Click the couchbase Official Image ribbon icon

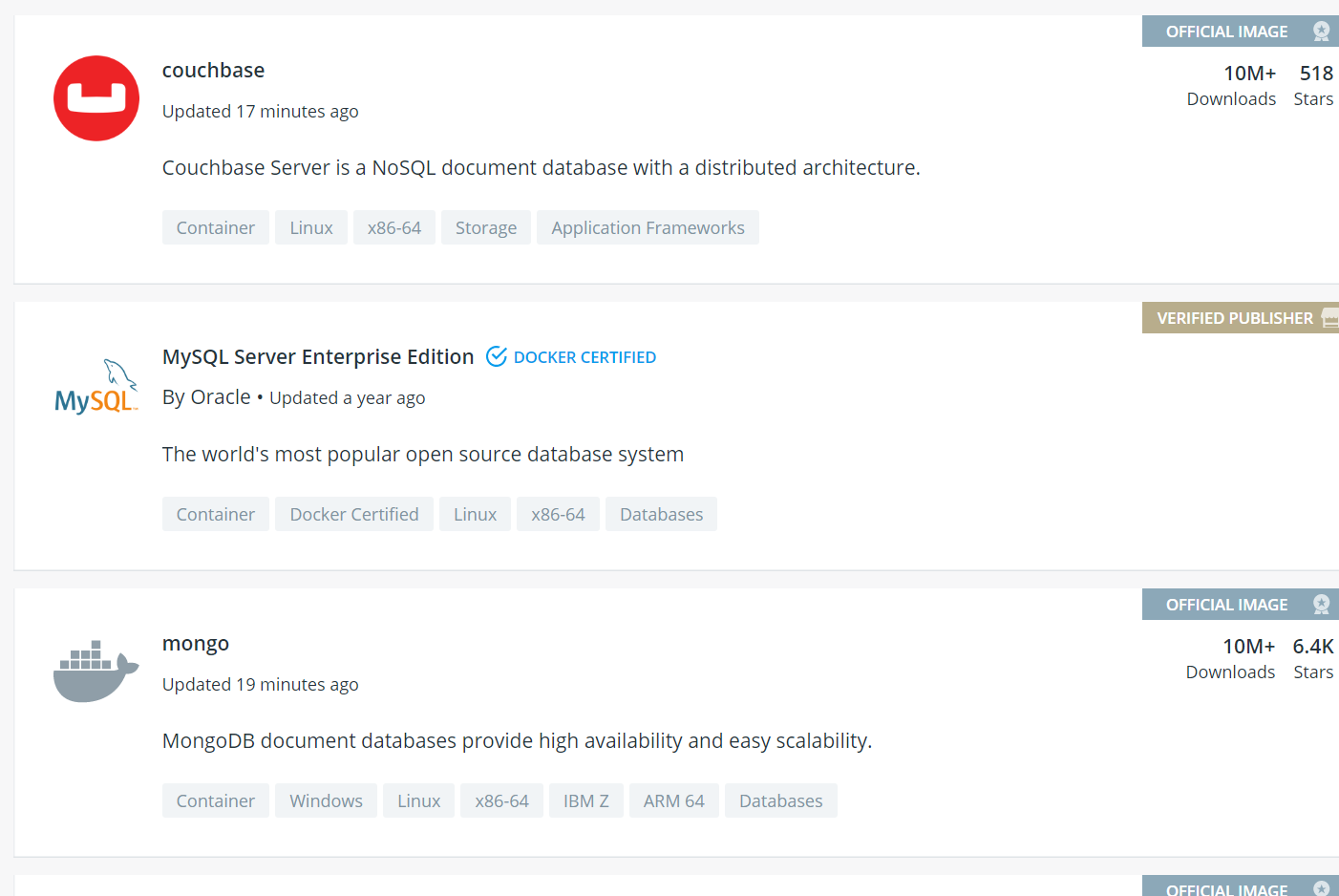[1322, 32]
